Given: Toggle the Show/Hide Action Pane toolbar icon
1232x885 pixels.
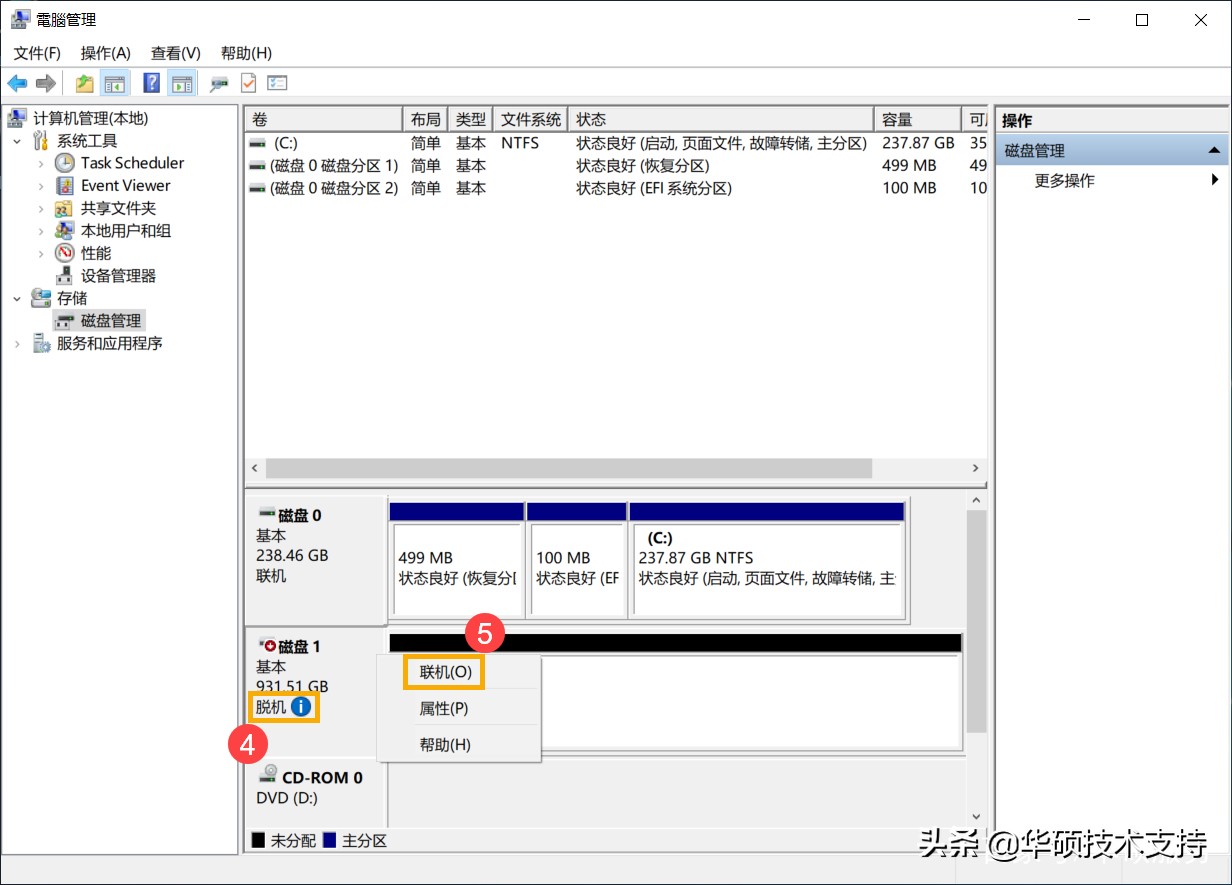Looking at the screenshot, I should tap(183, 83).
